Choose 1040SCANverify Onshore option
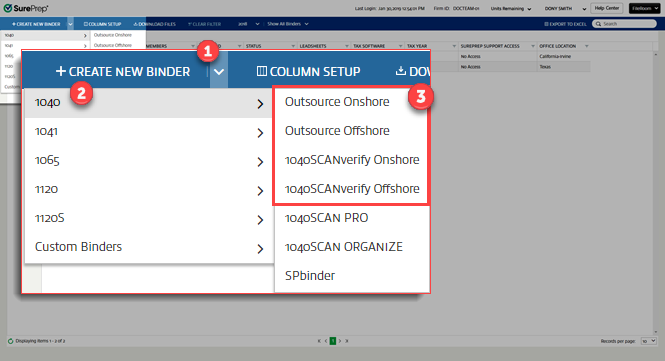 [352, 160]
